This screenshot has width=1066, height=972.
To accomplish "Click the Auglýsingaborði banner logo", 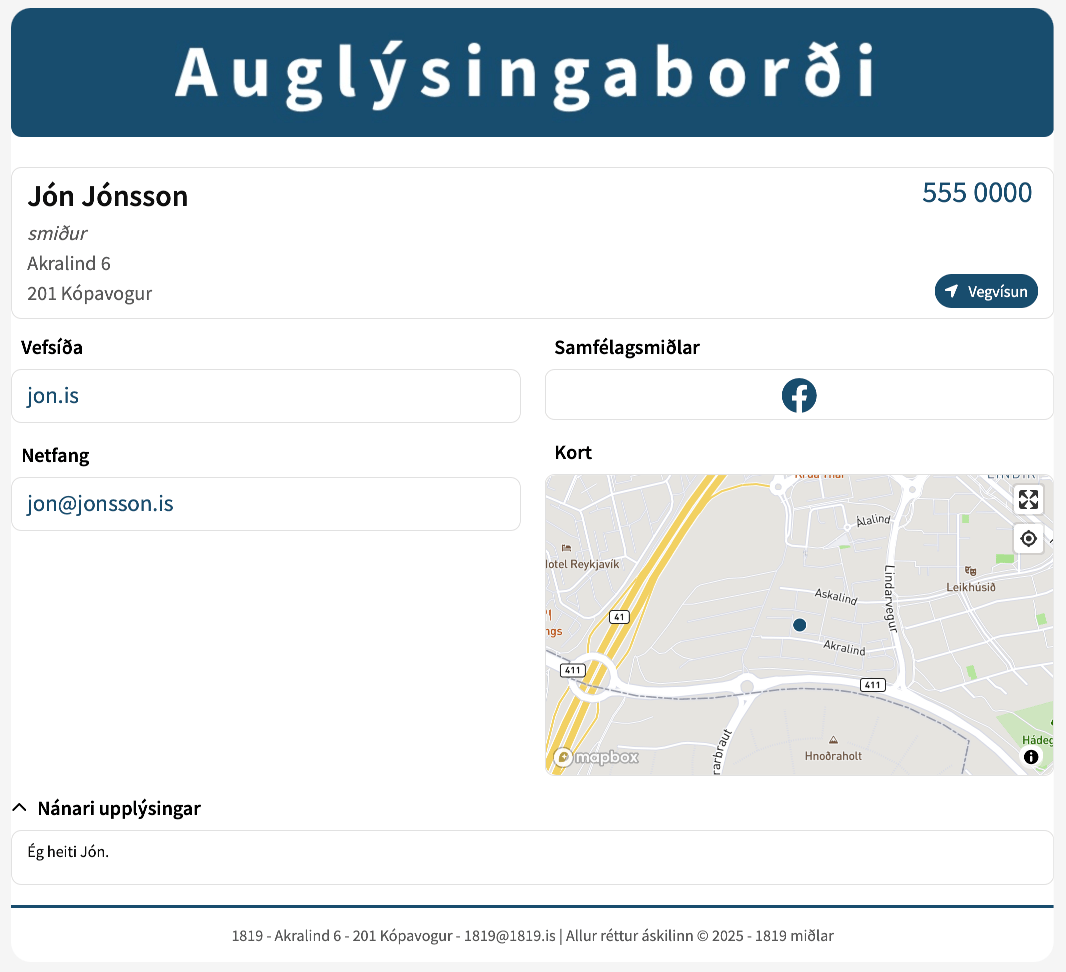I will pyautogui.click(x=532, y=71).
